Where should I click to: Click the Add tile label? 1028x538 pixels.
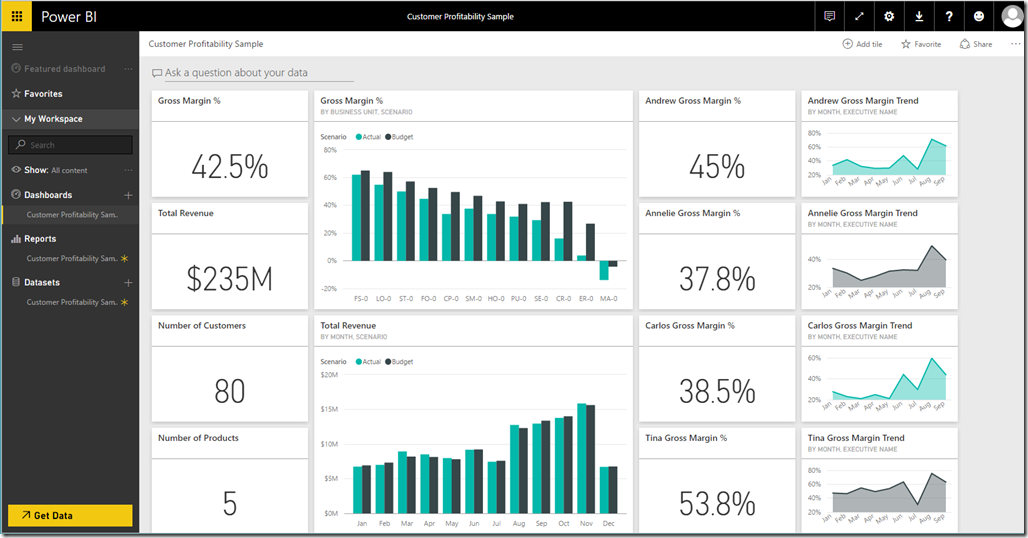click(x=869, y=44)
